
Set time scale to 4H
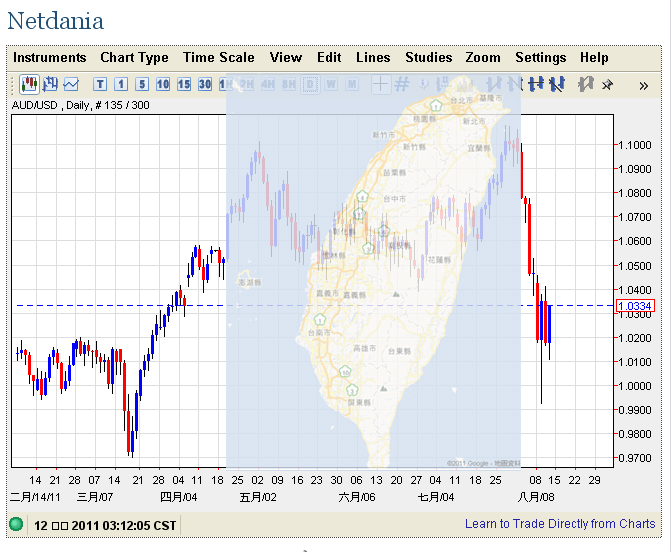click(x=267, y=84)
